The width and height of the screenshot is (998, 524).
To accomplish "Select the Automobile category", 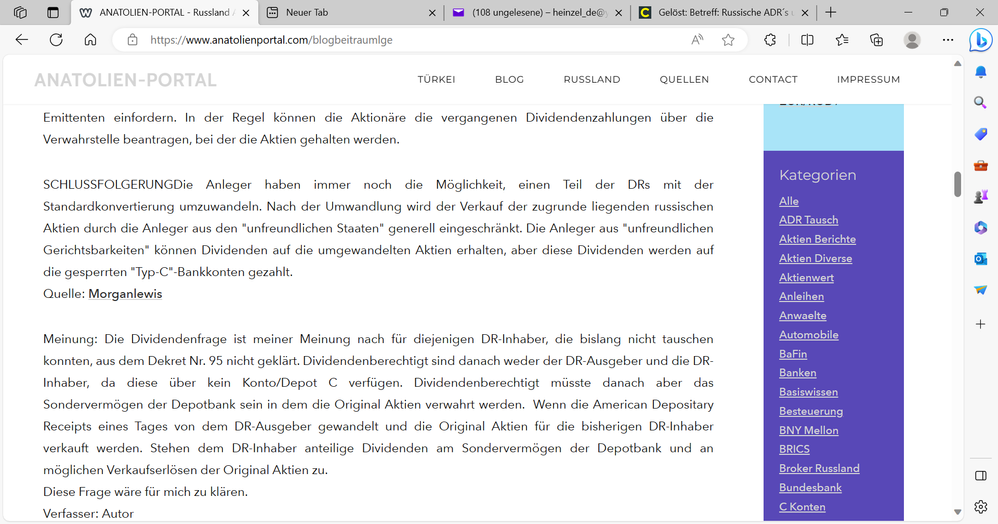I will tap(808, 335).
